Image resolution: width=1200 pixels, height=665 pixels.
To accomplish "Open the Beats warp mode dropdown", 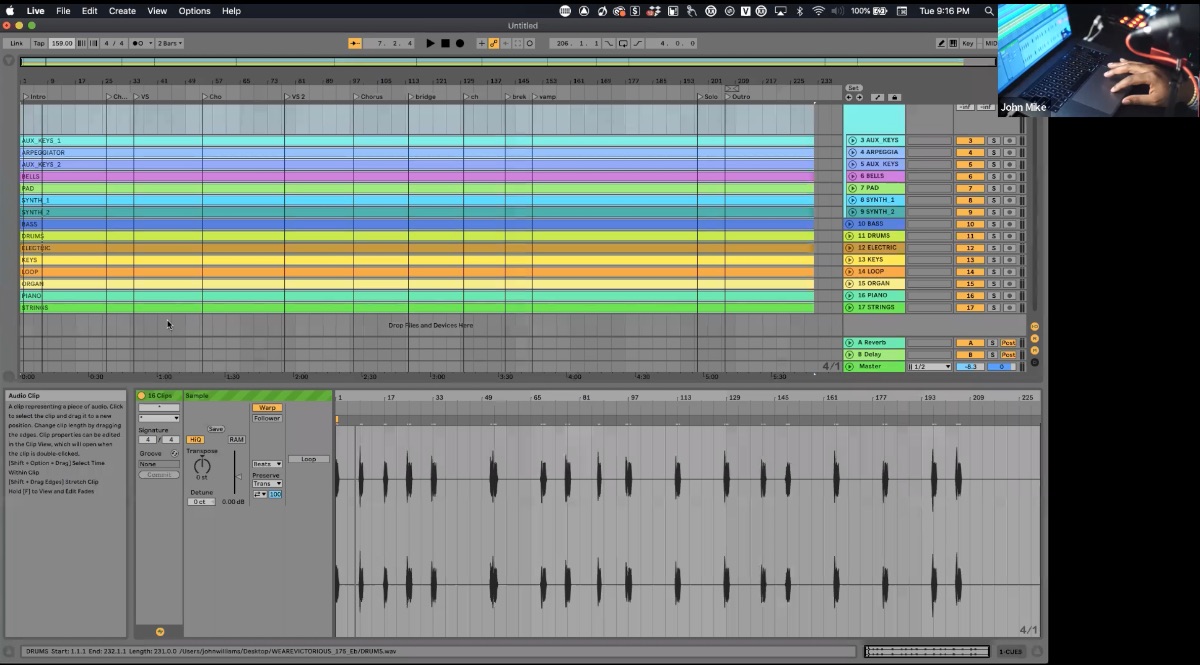I will (x=266, y=464).
